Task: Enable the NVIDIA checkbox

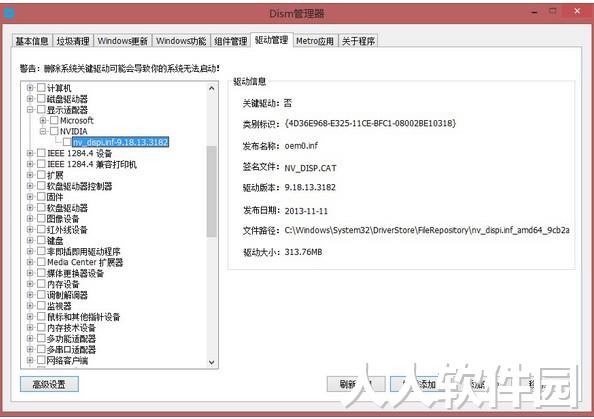Action: pyautogui.click(x=54, y=131)
